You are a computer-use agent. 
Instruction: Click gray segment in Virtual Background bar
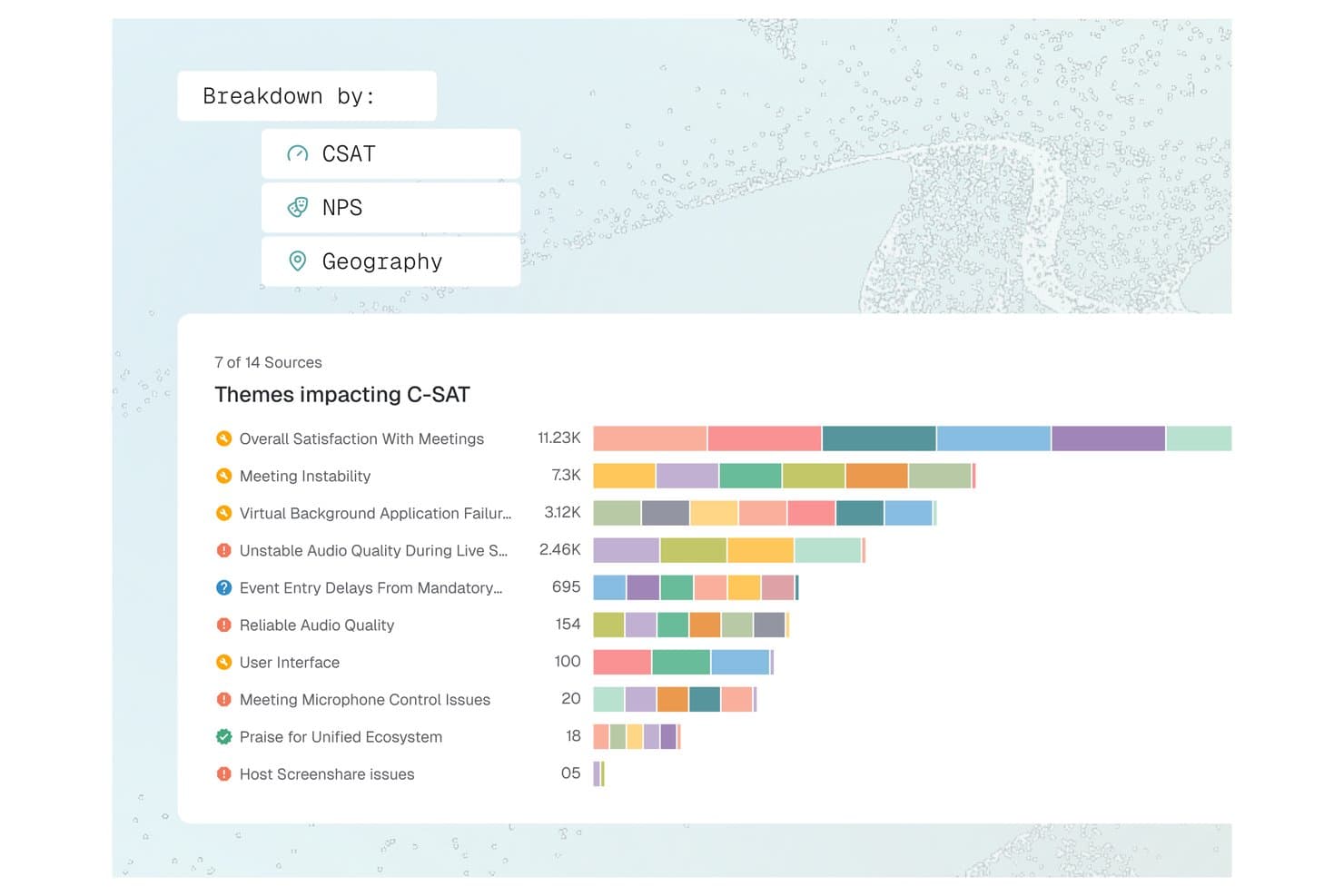point(665,513)
